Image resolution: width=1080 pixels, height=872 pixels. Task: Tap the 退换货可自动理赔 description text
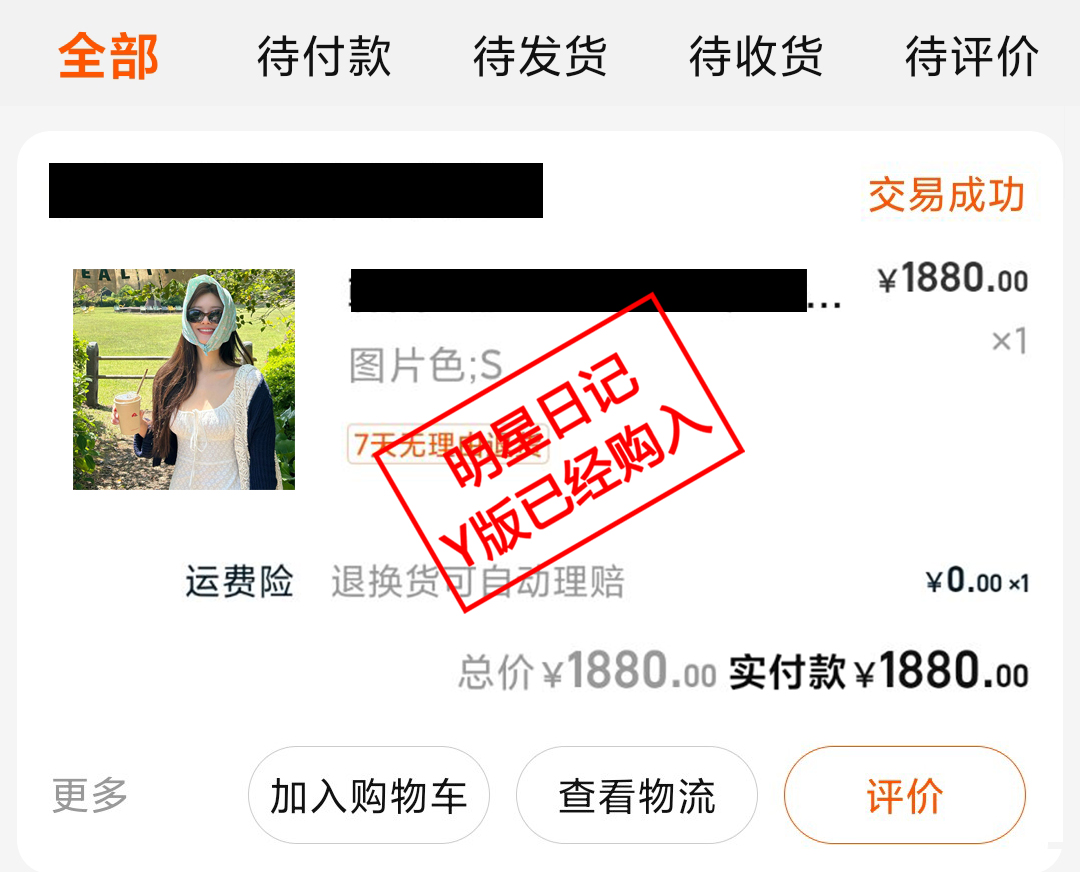pyautogui.click(x=477, y=581)
